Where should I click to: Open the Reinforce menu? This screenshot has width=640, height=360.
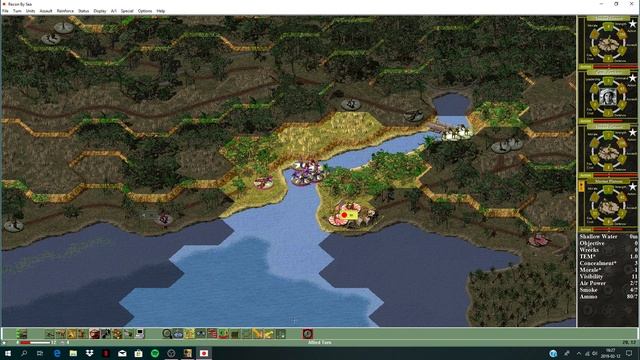pyautogui.click(x=65, y=11)
